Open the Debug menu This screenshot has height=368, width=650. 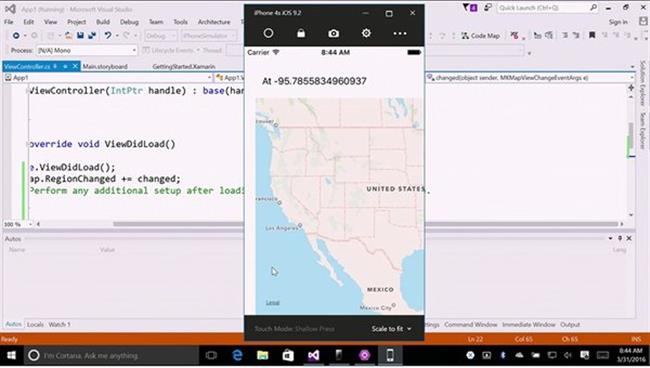click(x=129, y=22)
